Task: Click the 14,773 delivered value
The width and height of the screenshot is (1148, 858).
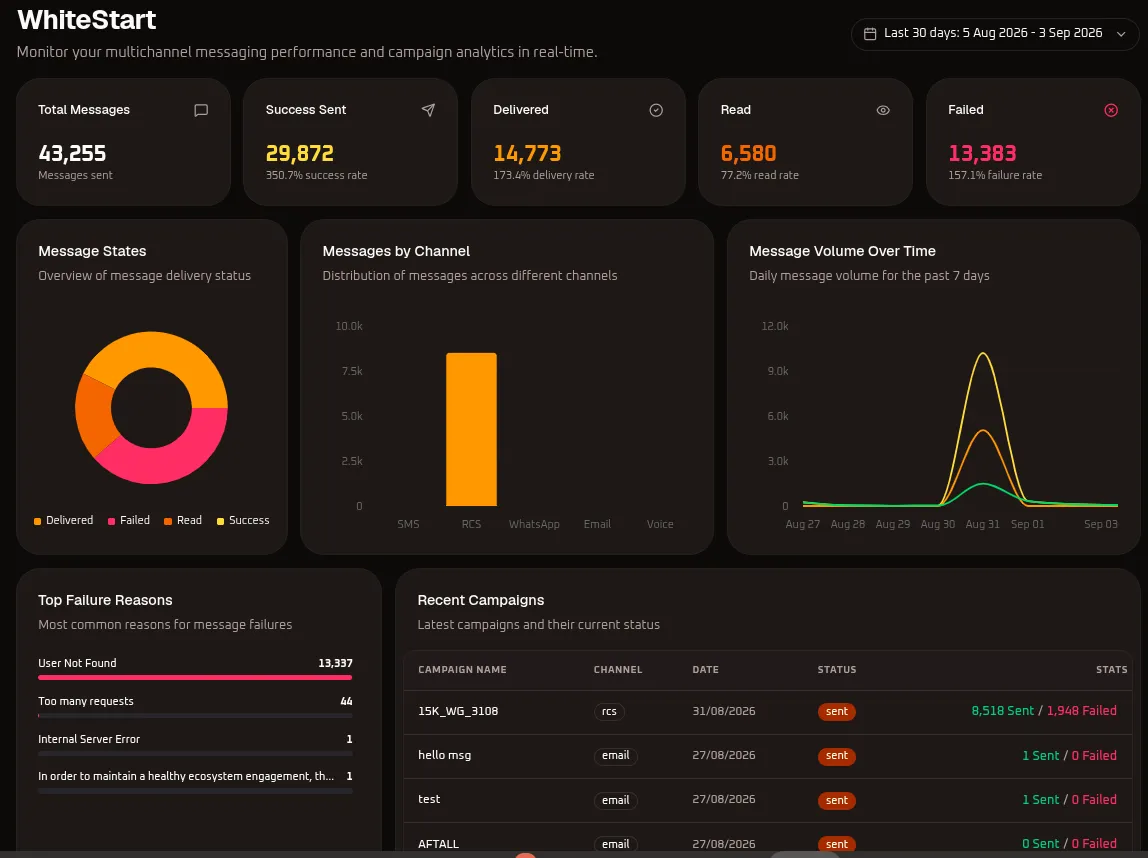Action: [x=527, y=154]
